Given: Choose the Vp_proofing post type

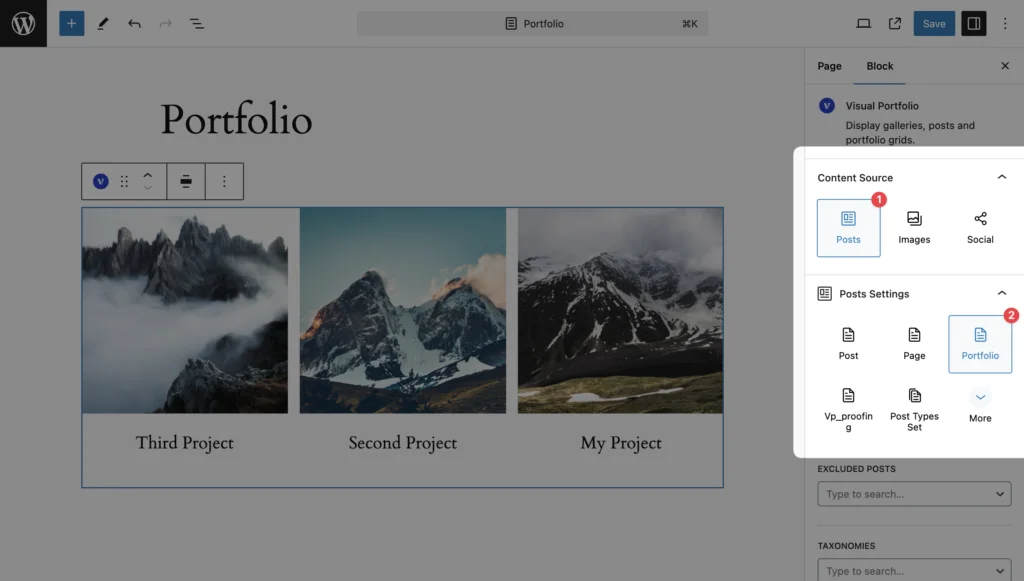Looking at the screenshot, I should [848, 409].
